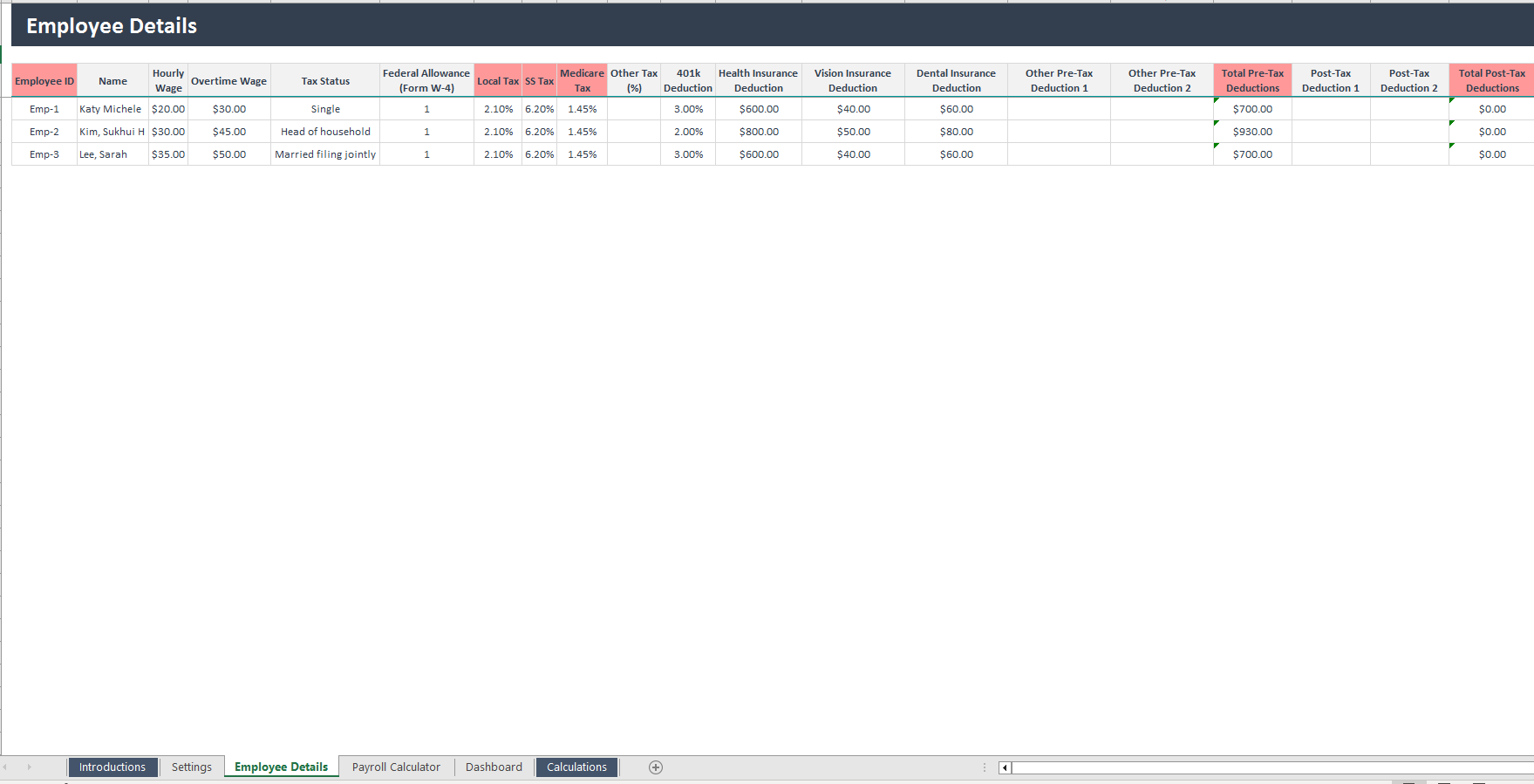Select the Local Tax column header

click(x=498, y=80)
